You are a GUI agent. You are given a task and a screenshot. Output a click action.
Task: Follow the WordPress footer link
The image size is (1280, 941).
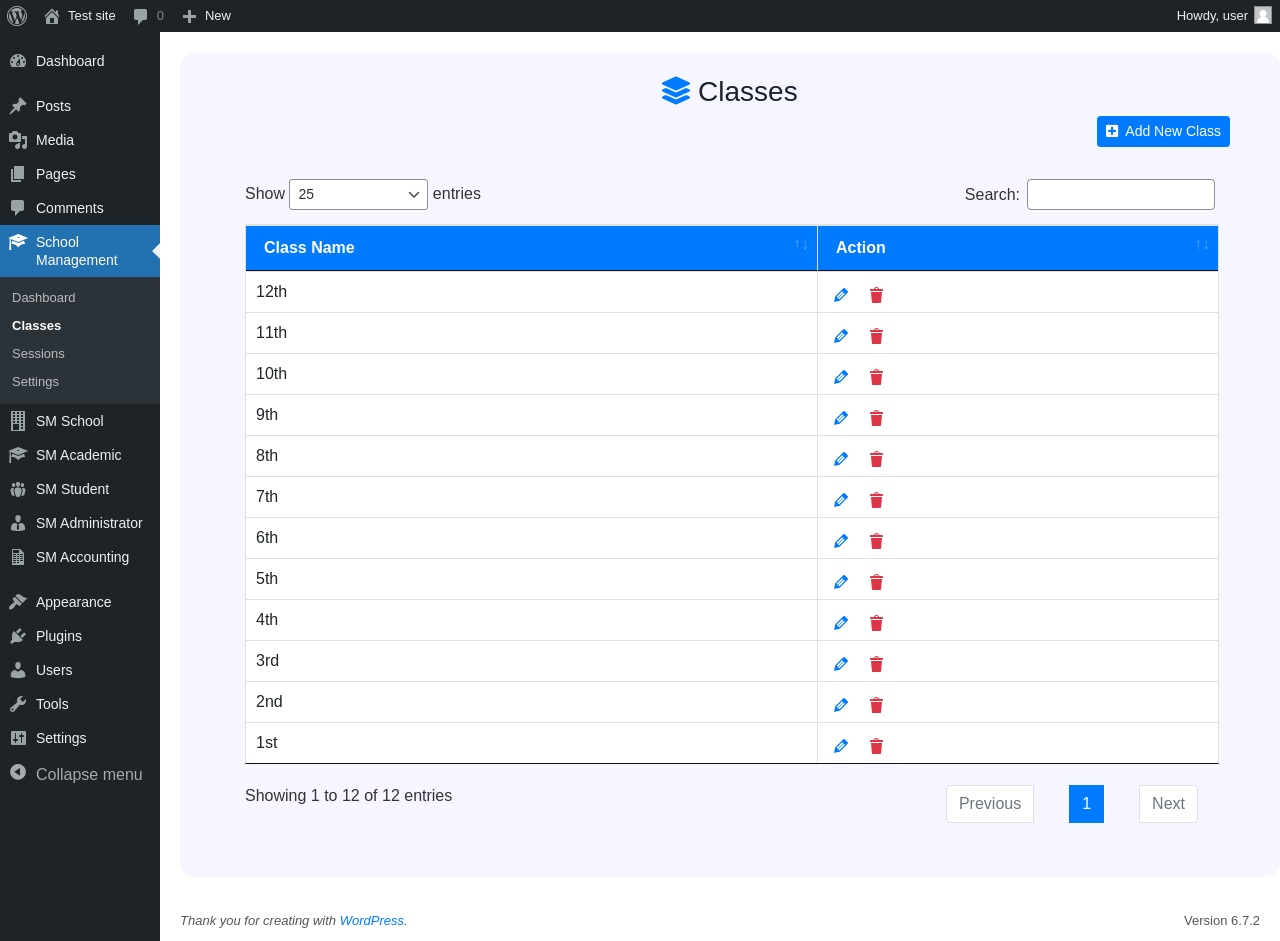(x=372, y=920)
